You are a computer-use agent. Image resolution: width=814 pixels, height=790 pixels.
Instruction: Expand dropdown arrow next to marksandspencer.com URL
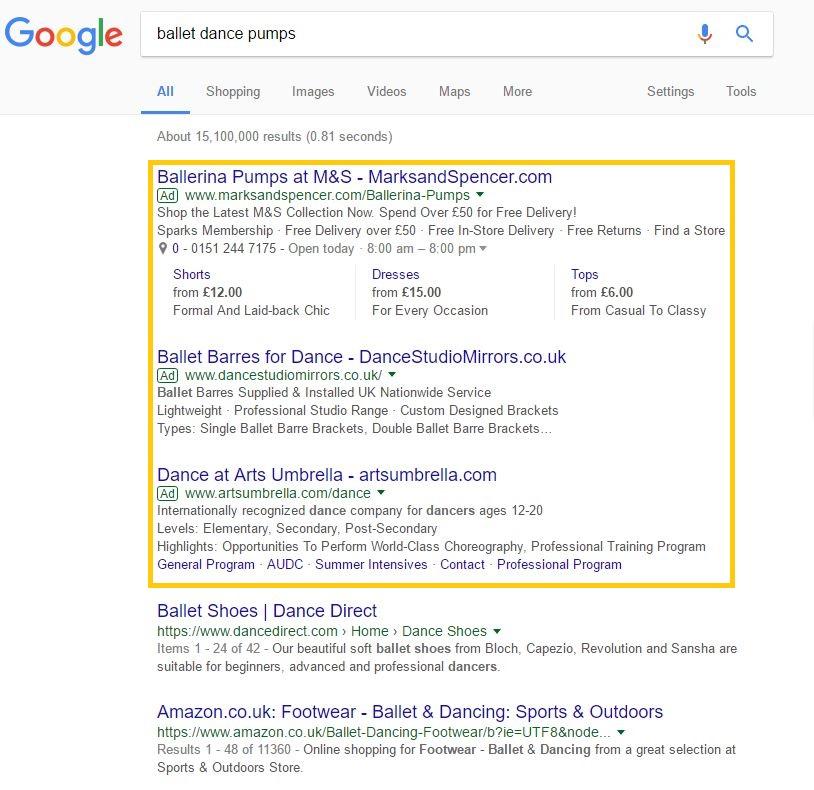480,195
